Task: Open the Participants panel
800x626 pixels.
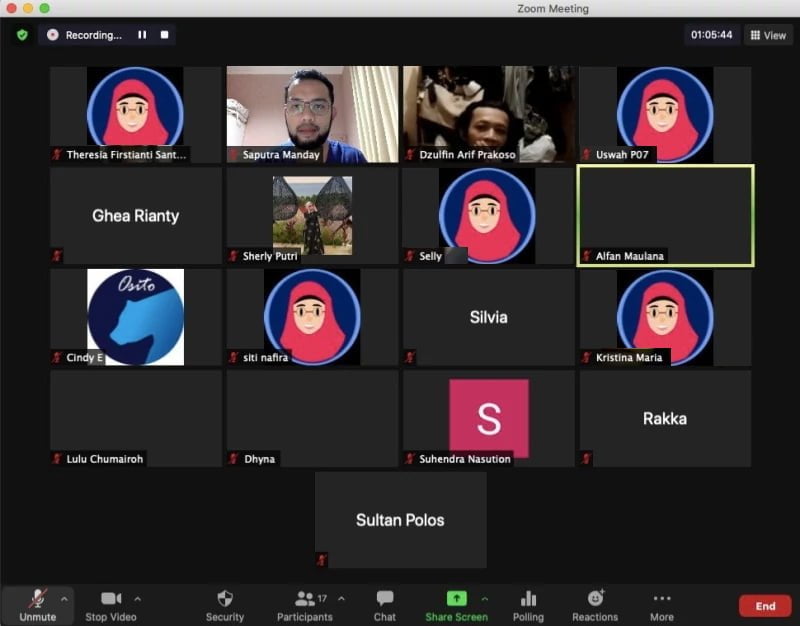Action: (306, 598)
